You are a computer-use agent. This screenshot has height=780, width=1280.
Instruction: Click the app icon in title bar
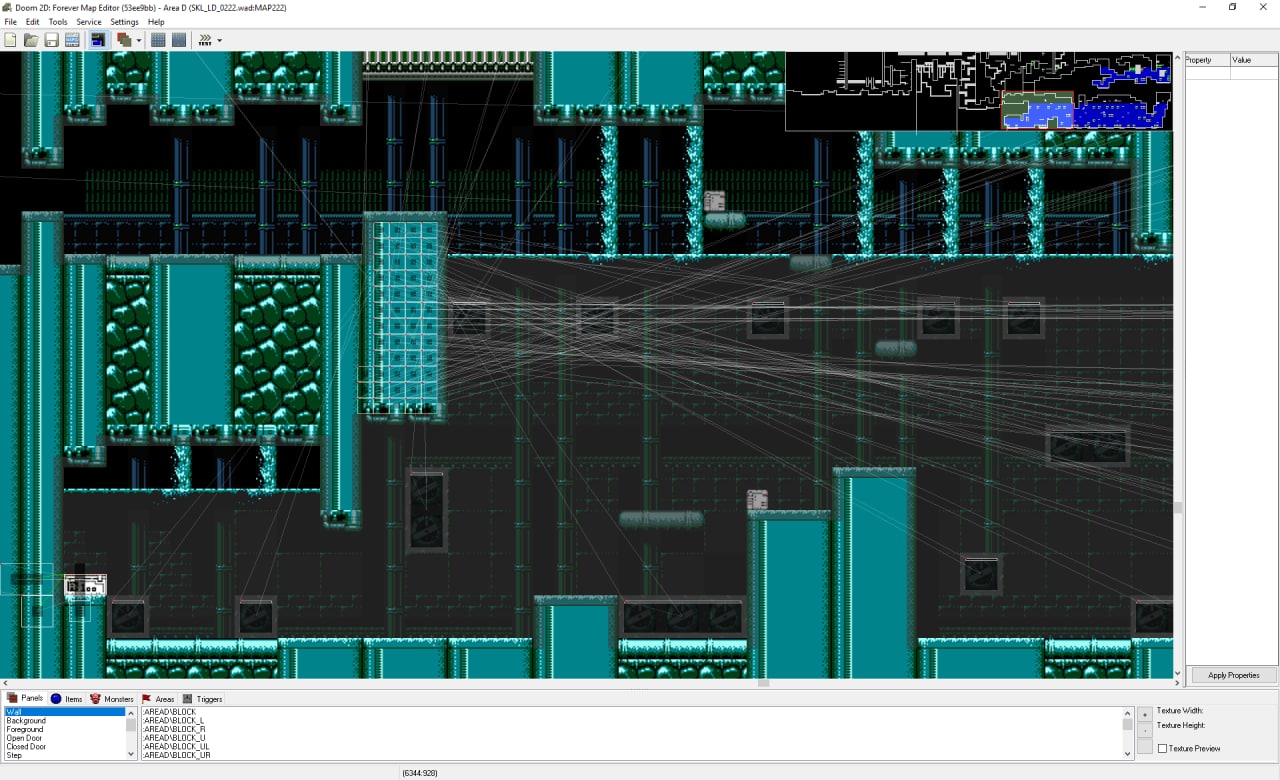8,7
